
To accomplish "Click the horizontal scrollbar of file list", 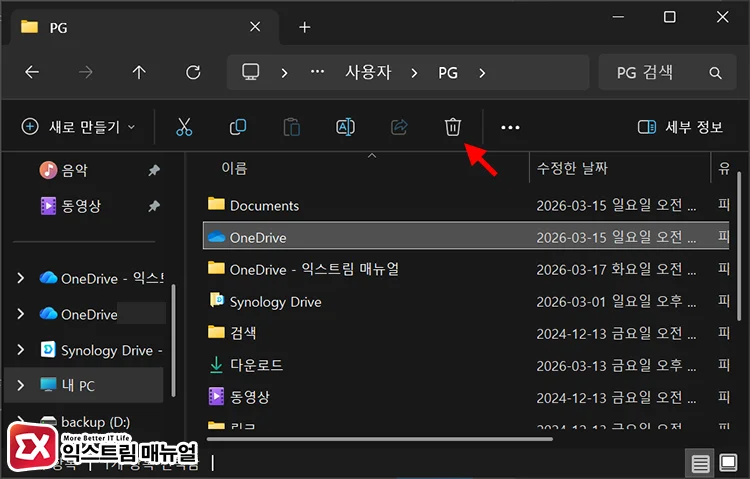I will [380, 438].
